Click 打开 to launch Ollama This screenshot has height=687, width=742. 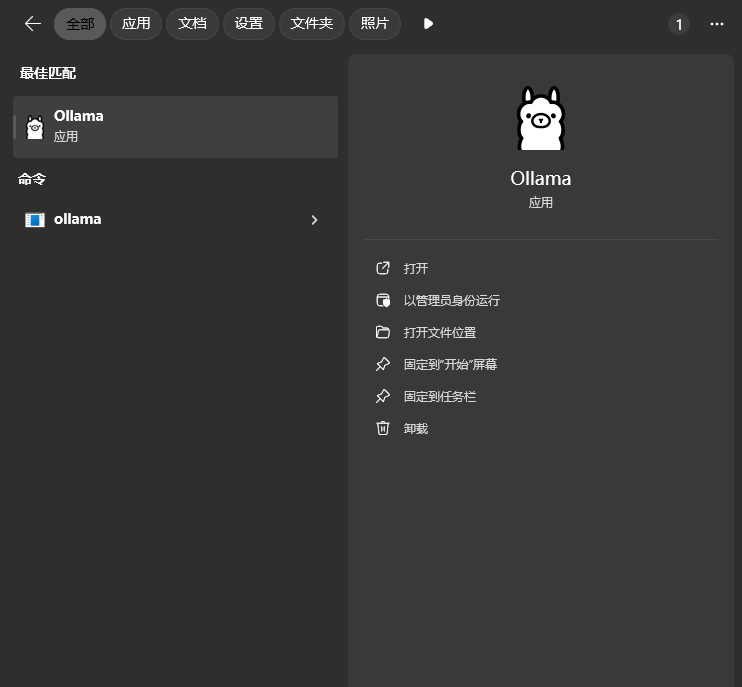click(415, 269)
